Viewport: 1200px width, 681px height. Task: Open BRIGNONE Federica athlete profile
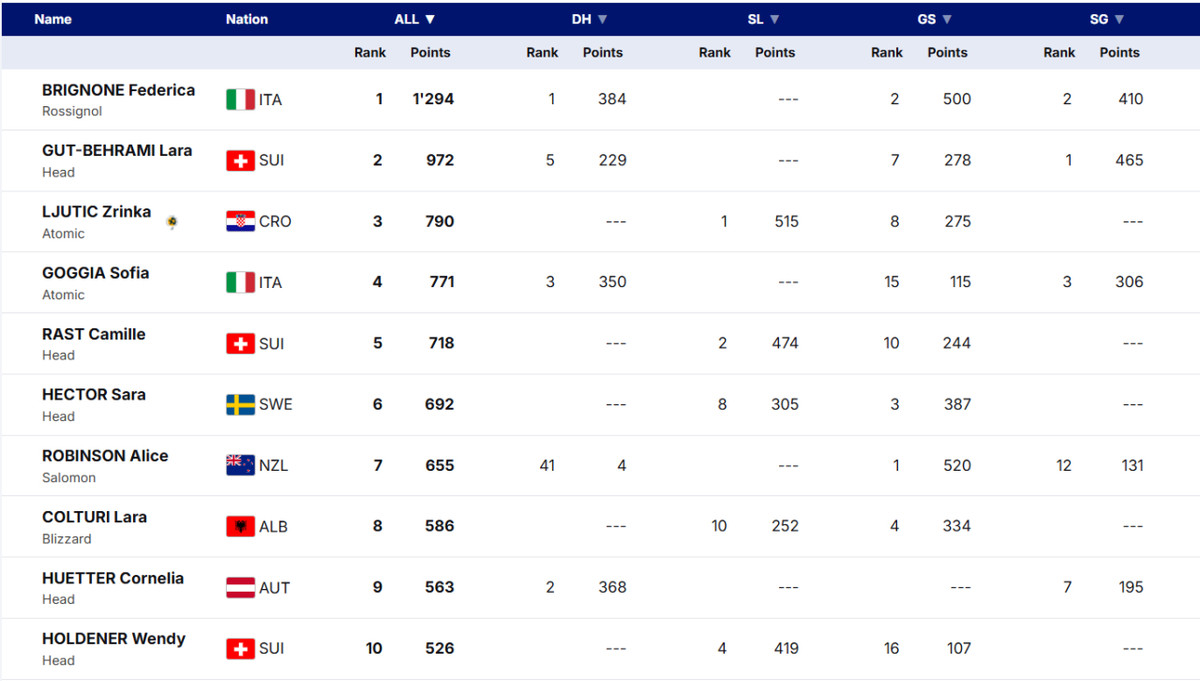tap(118, 90)
